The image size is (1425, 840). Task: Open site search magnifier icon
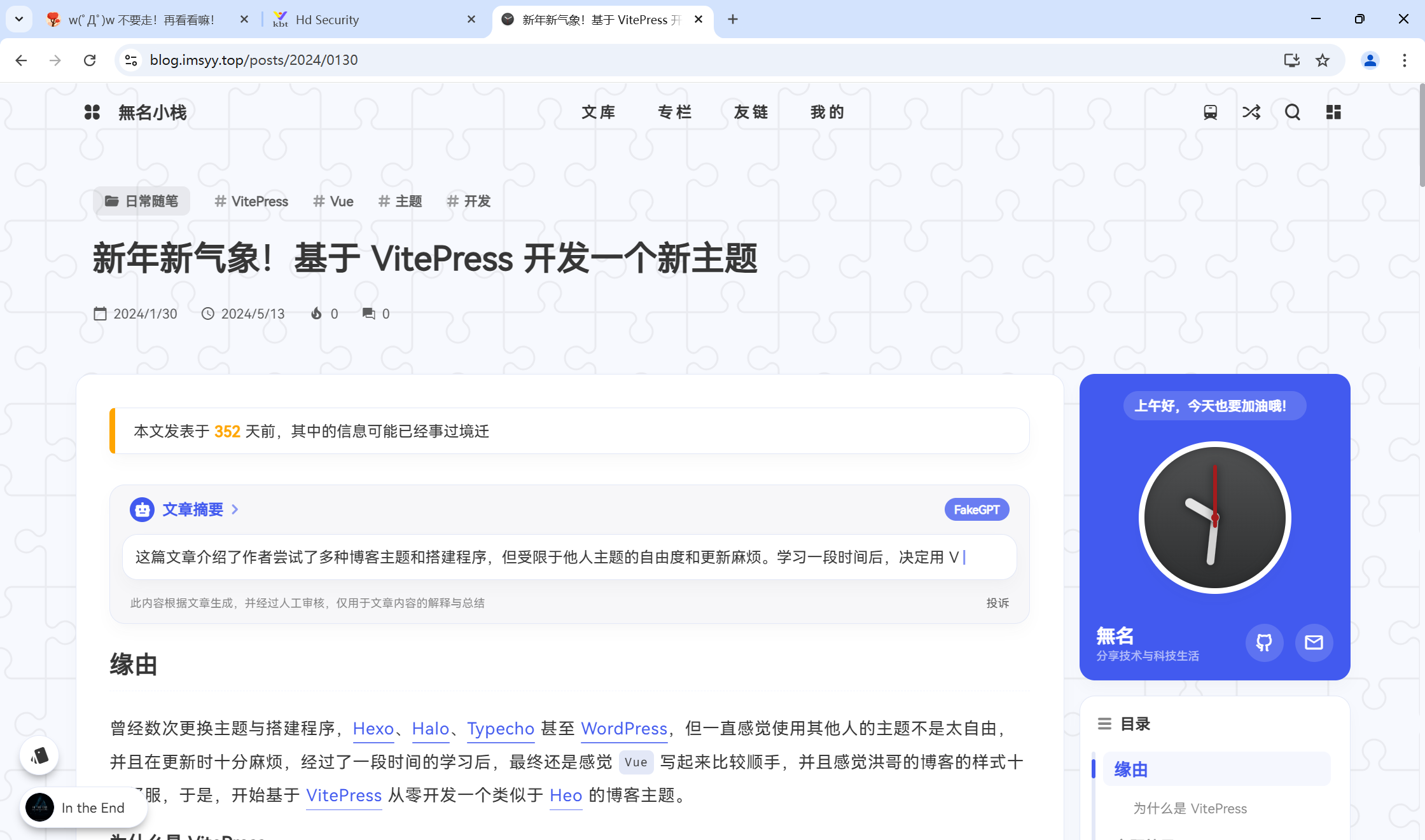(1293, 113)
